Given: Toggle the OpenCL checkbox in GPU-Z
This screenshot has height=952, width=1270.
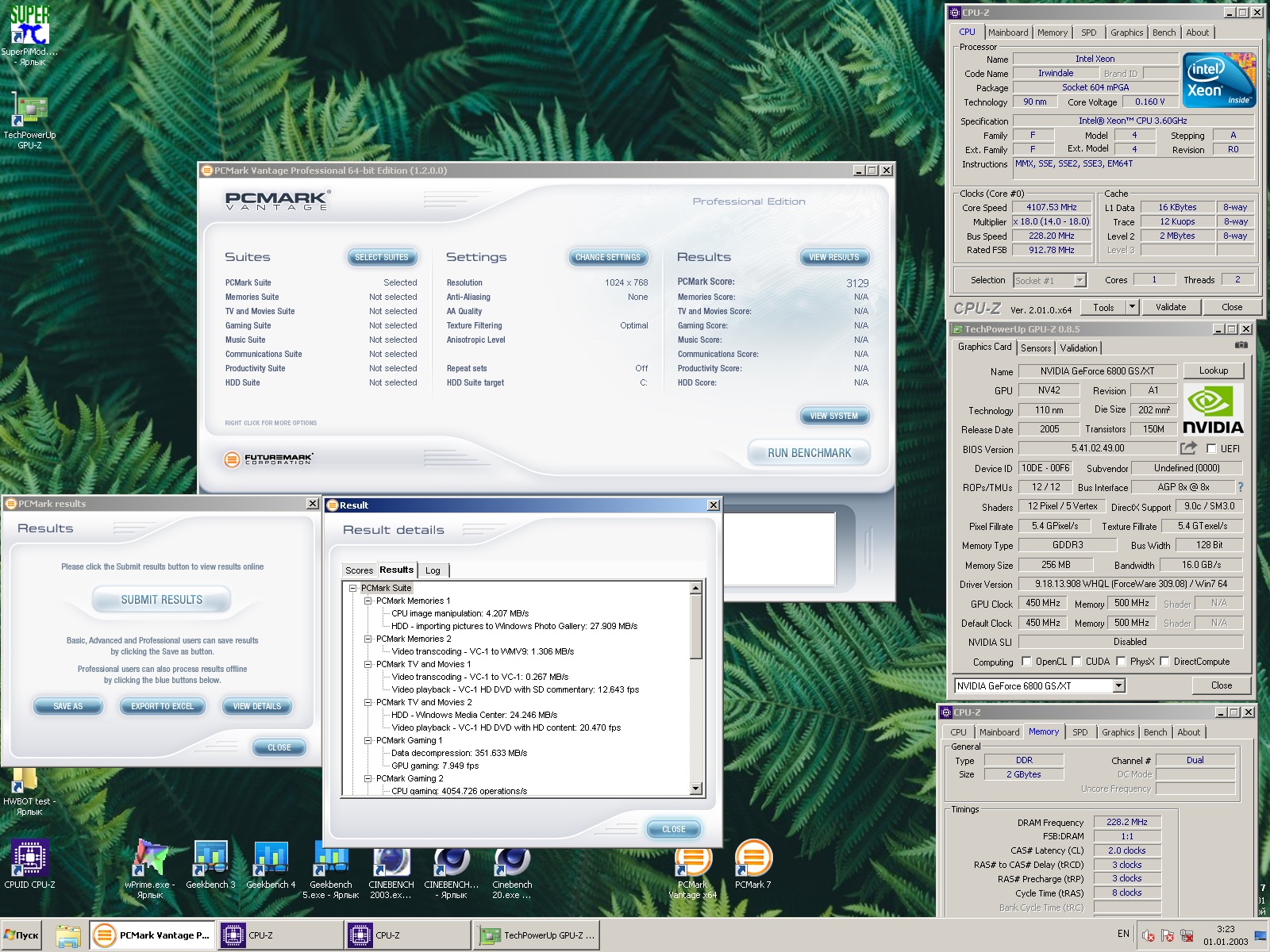Looking at the screenshot, I should (1026, 661).
